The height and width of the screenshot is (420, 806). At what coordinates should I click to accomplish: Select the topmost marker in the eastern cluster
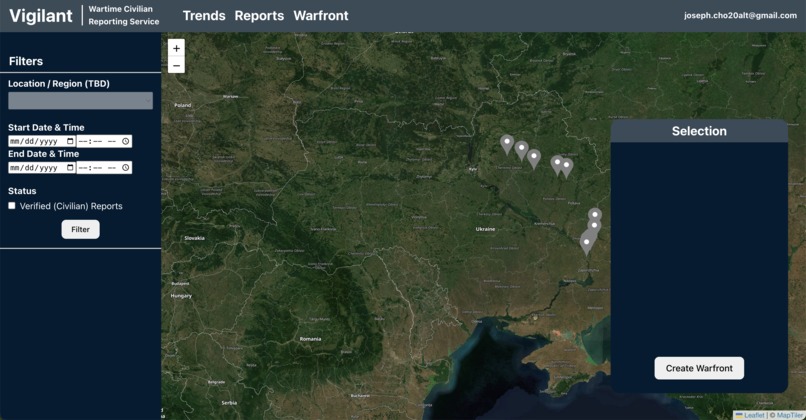click(x=595, y=213)
